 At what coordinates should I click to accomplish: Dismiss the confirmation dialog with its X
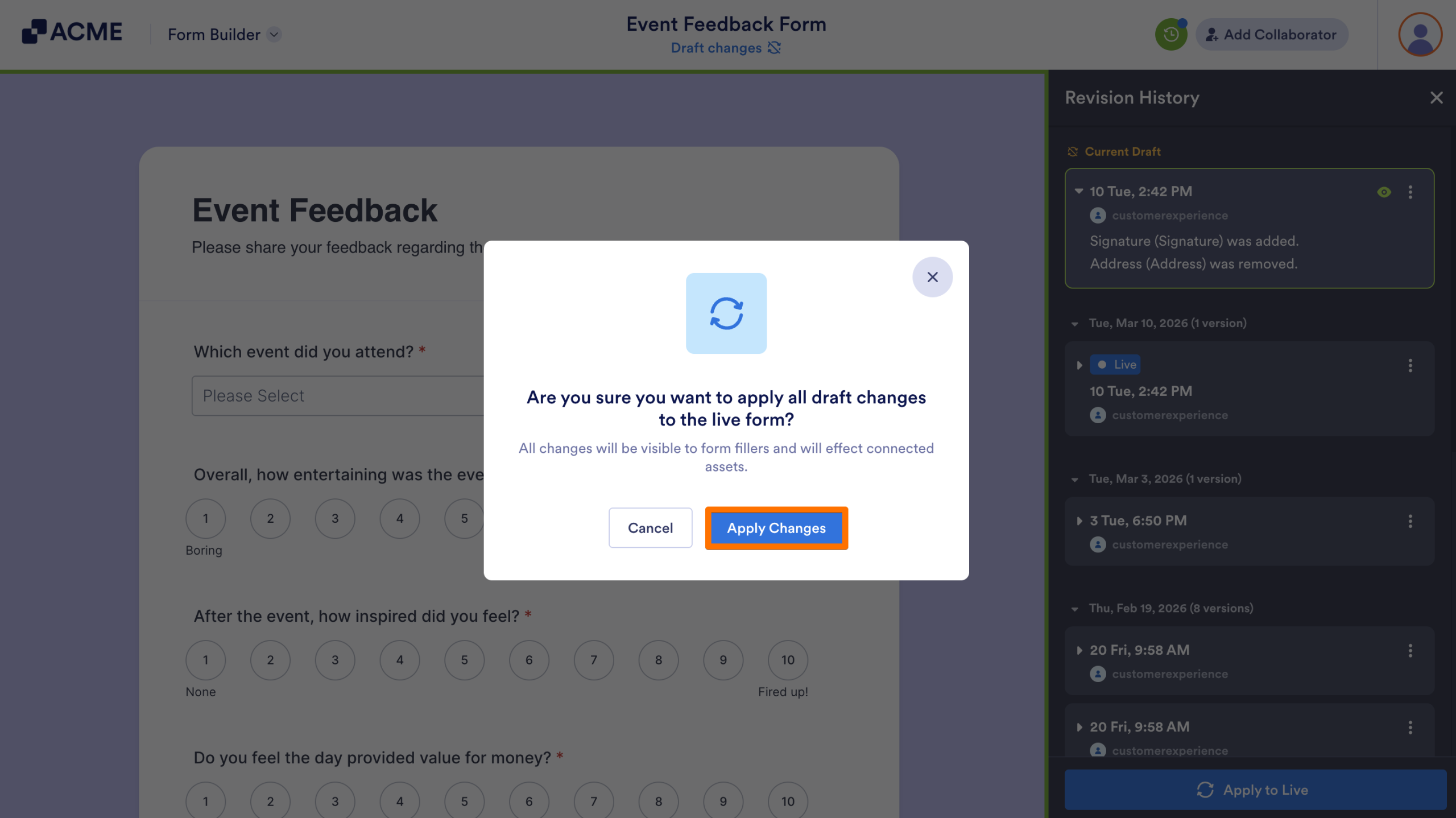point(933,277)
